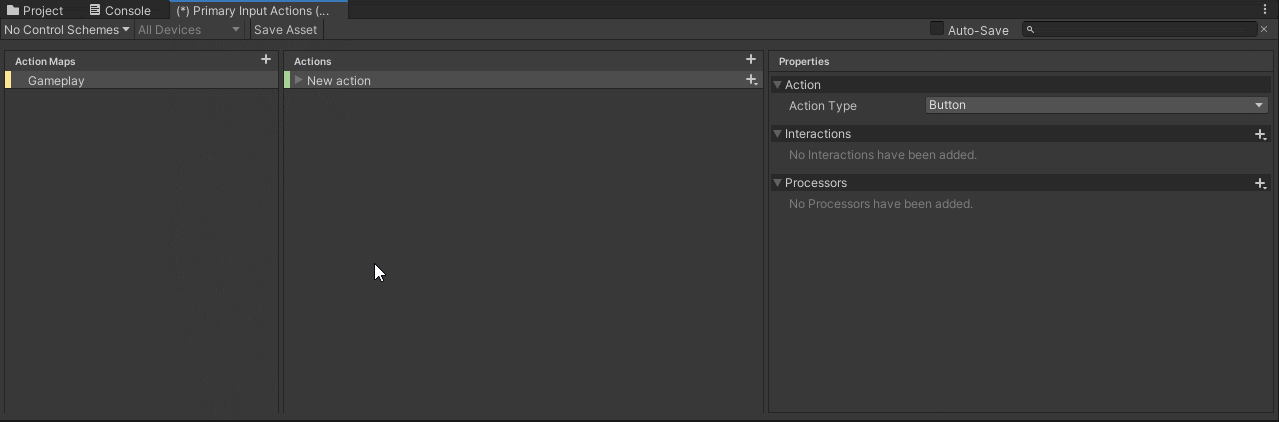
Task: Click the Project tab folder icon
Action: click(x=13, y=10)
